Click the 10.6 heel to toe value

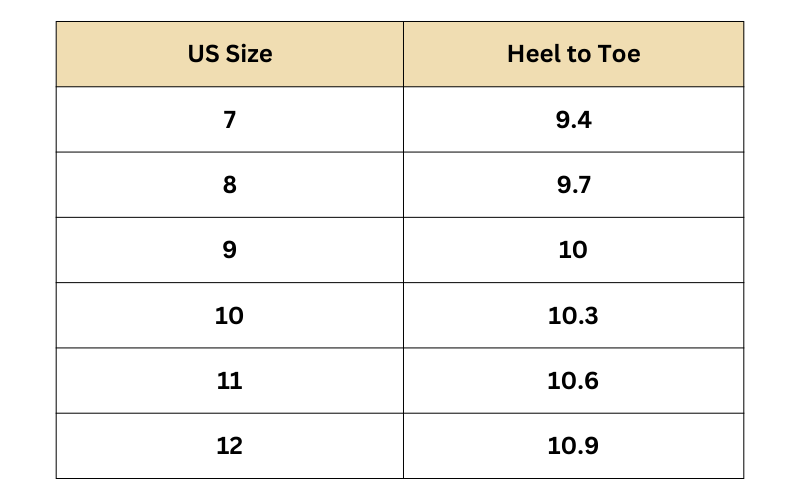click(x=573, y=381)
